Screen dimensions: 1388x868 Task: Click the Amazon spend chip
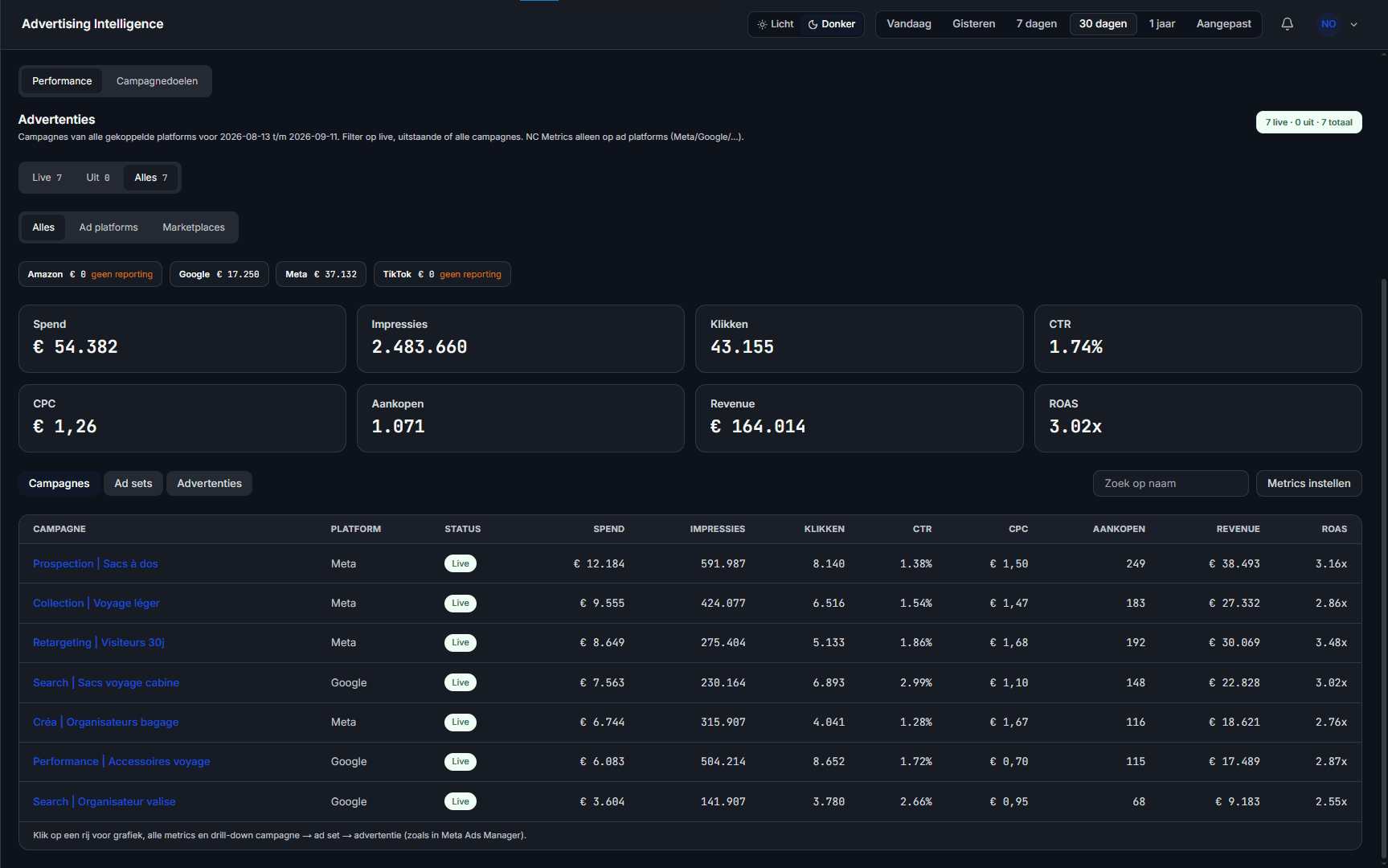coord(90,274)
